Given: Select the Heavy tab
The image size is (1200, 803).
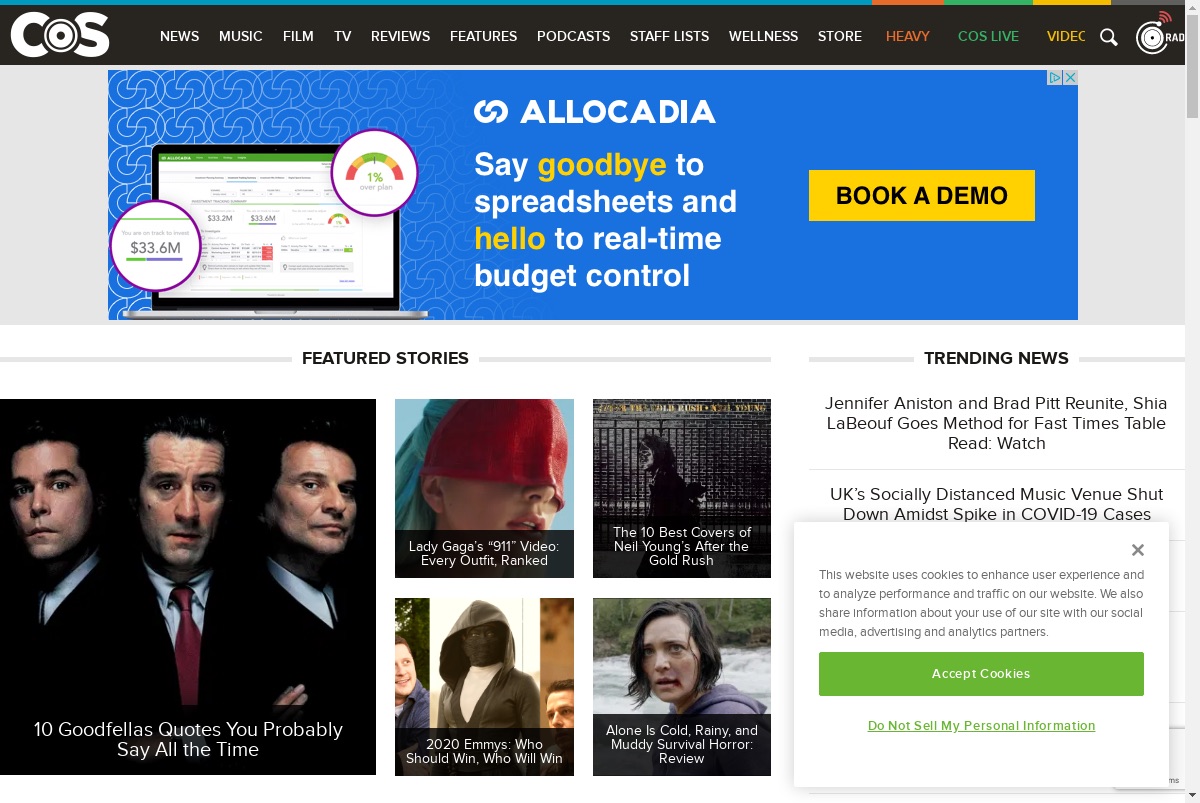Looking at the screenshot, I should 908,36.
